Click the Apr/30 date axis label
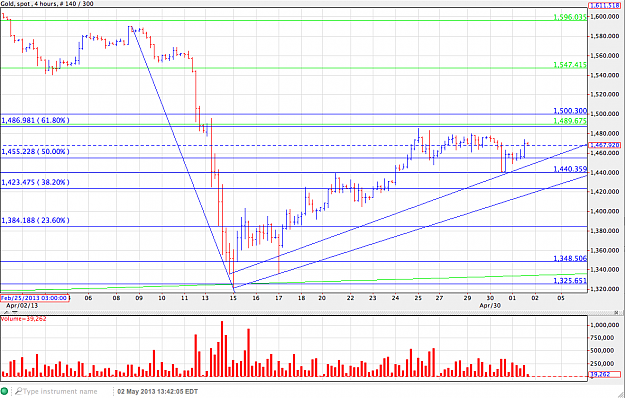 pos(490,306)
